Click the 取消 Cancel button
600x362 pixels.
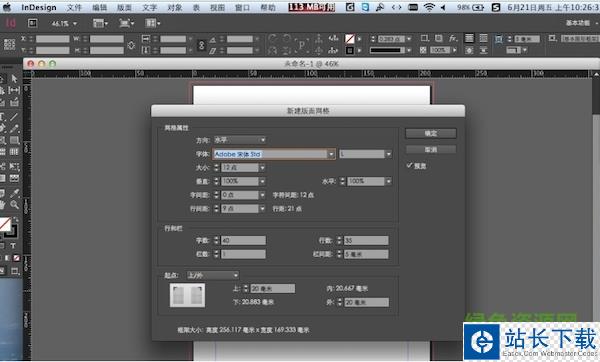point(431,149)
